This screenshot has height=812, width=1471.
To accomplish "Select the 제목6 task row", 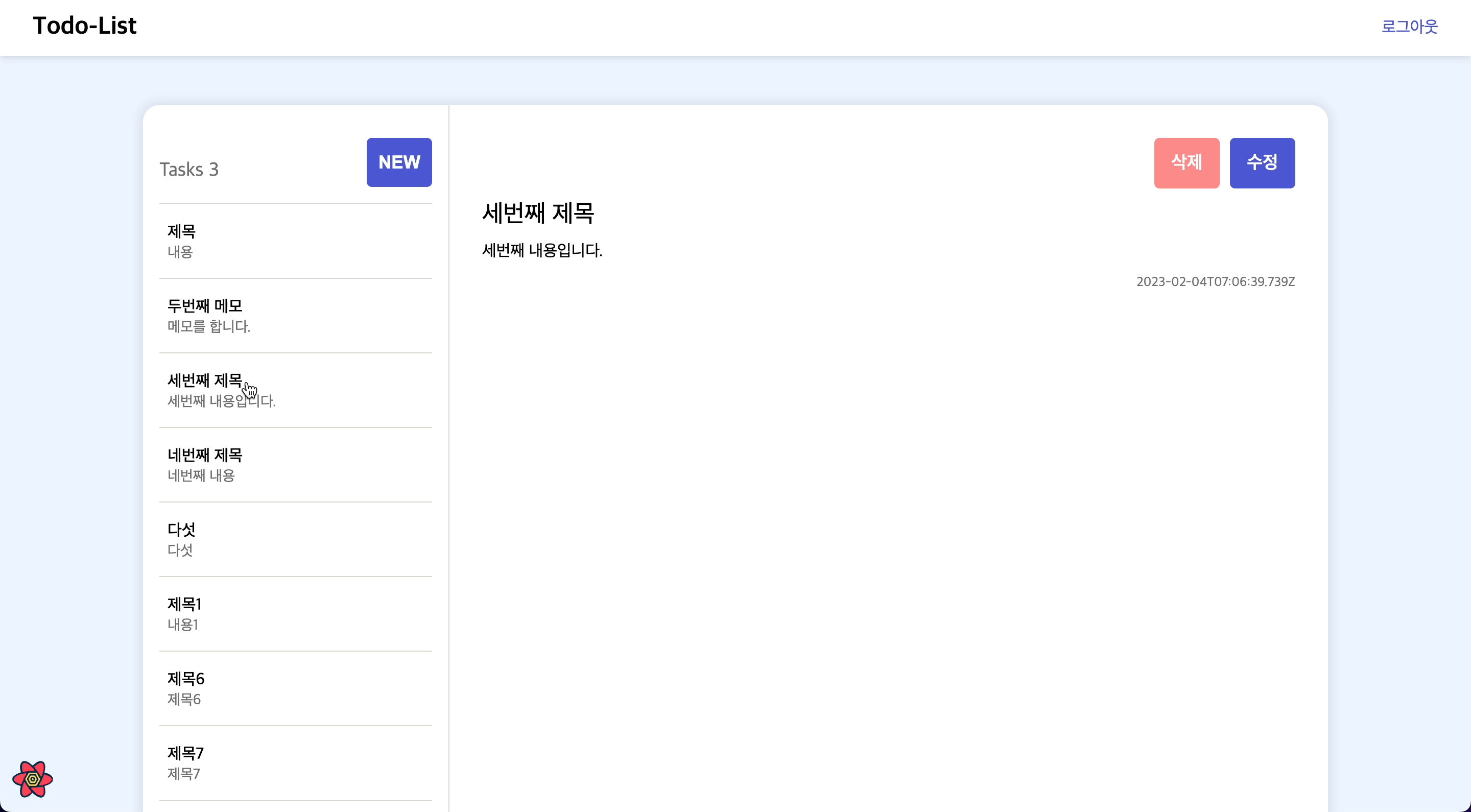I will [295, 688].
